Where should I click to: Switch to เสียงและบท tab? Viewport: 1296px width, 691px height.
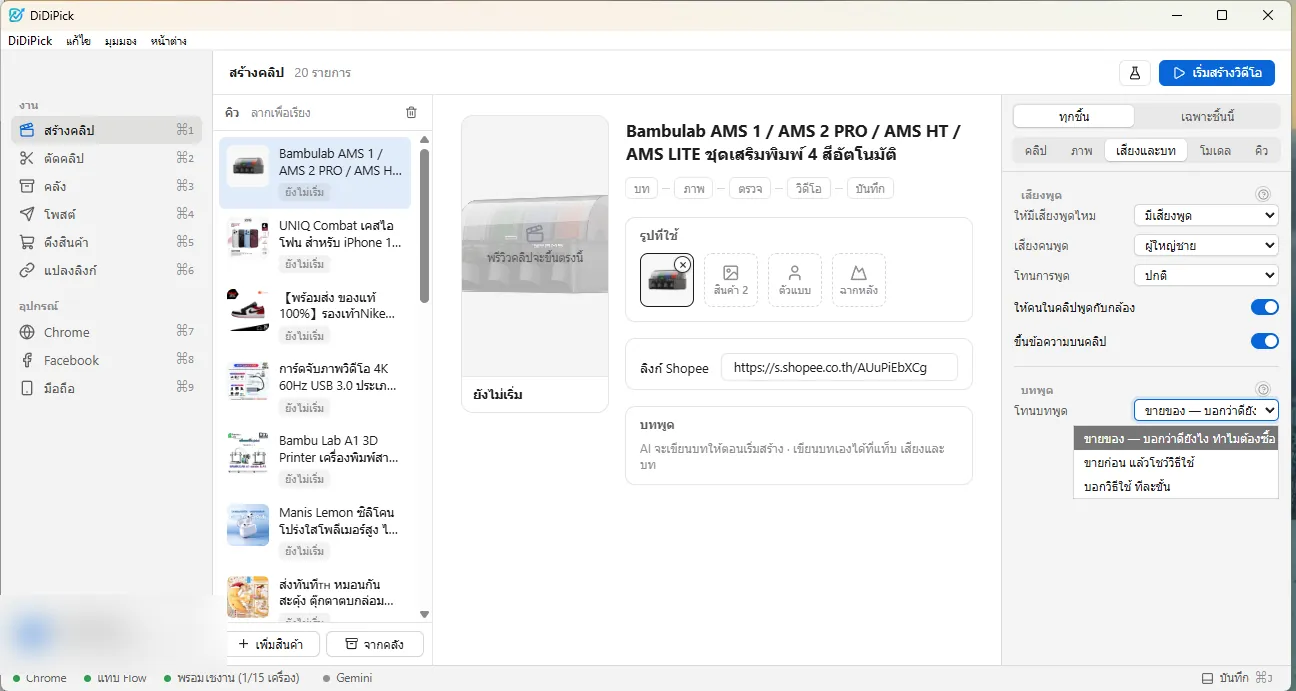pos(1146,151)
